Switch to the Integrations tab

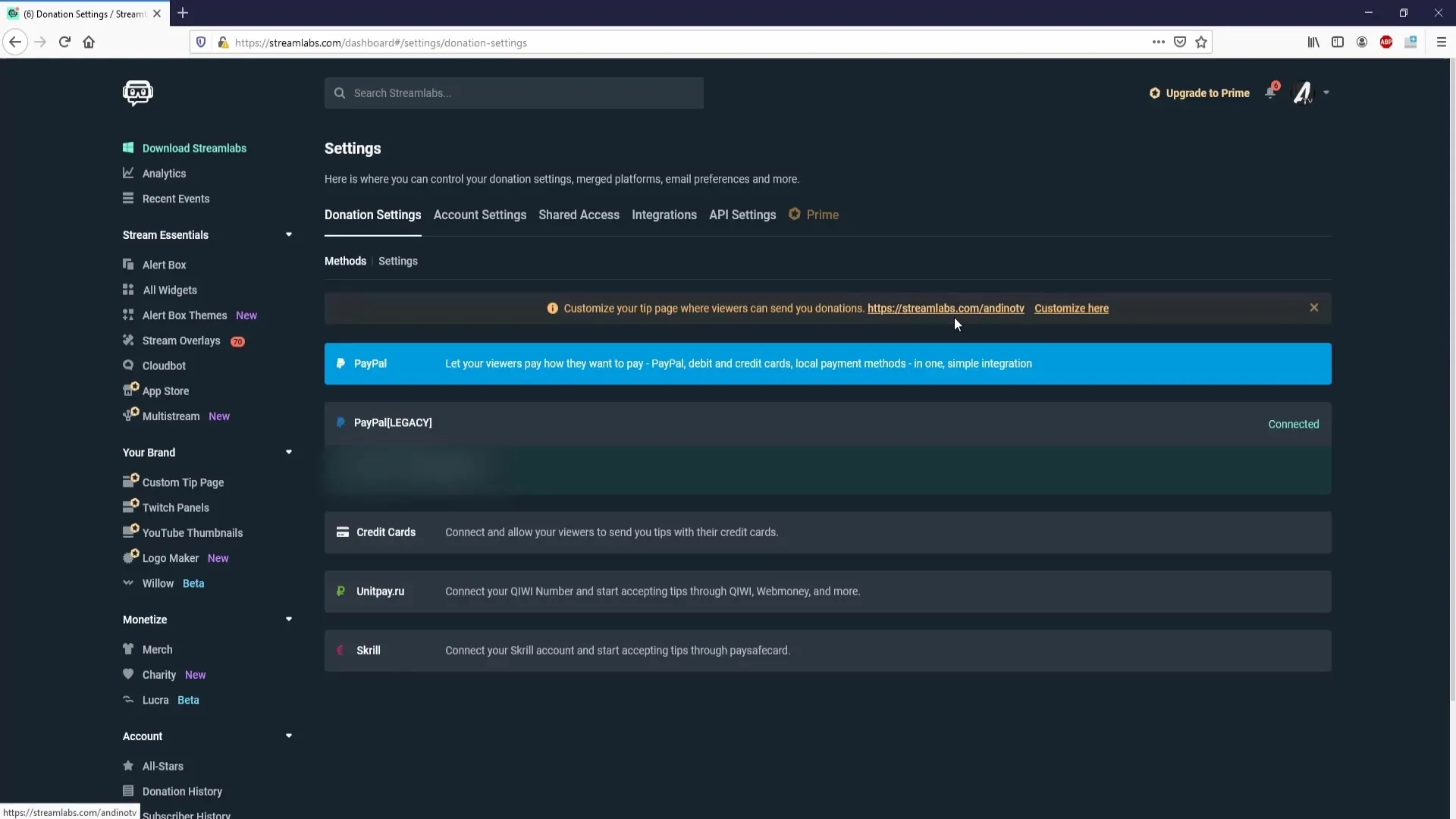click(664, 215)
